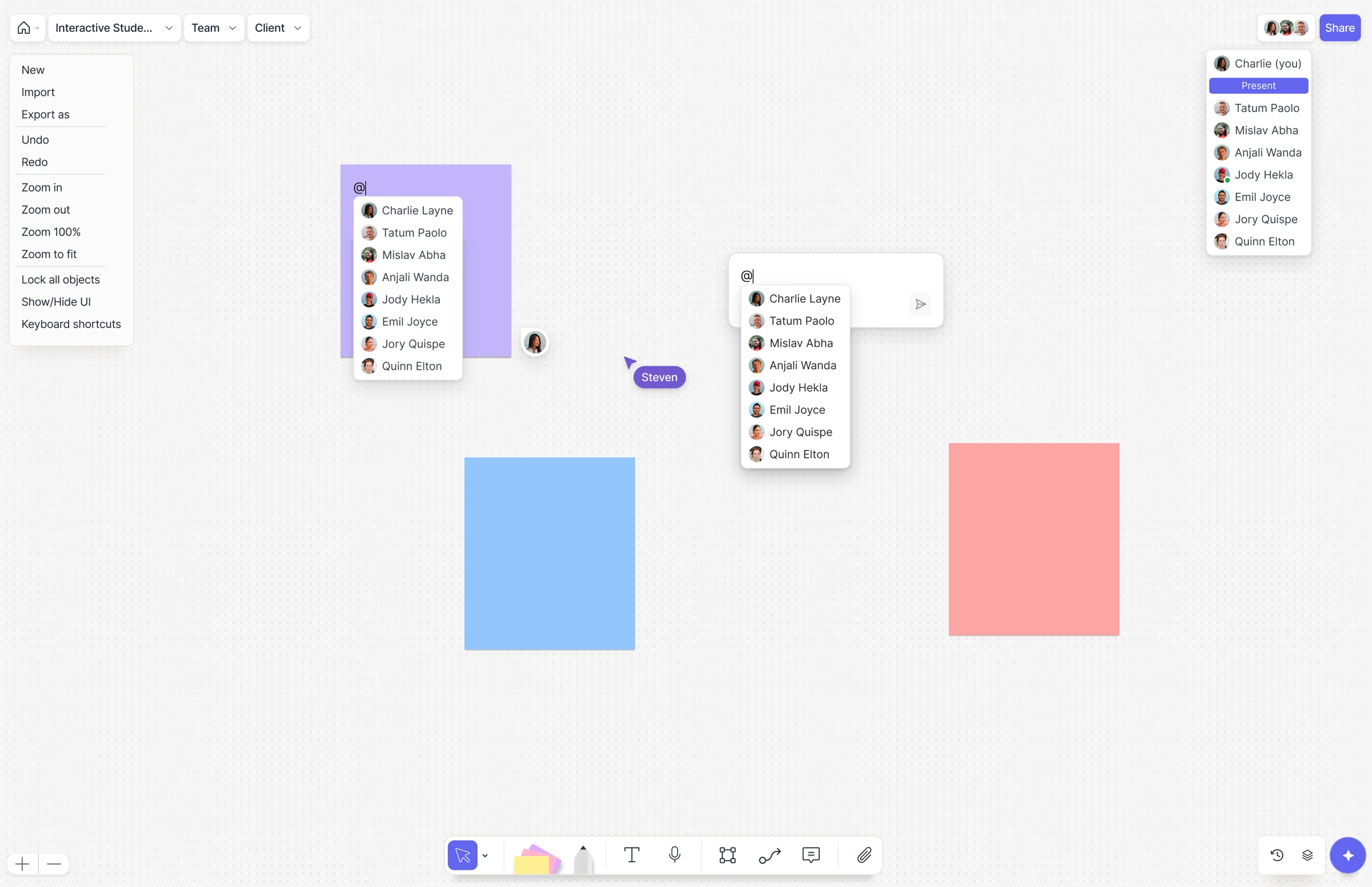Viewport: 1372px width, 887px height.
Task: Select the connector line tool
Action: coord(769,855)
